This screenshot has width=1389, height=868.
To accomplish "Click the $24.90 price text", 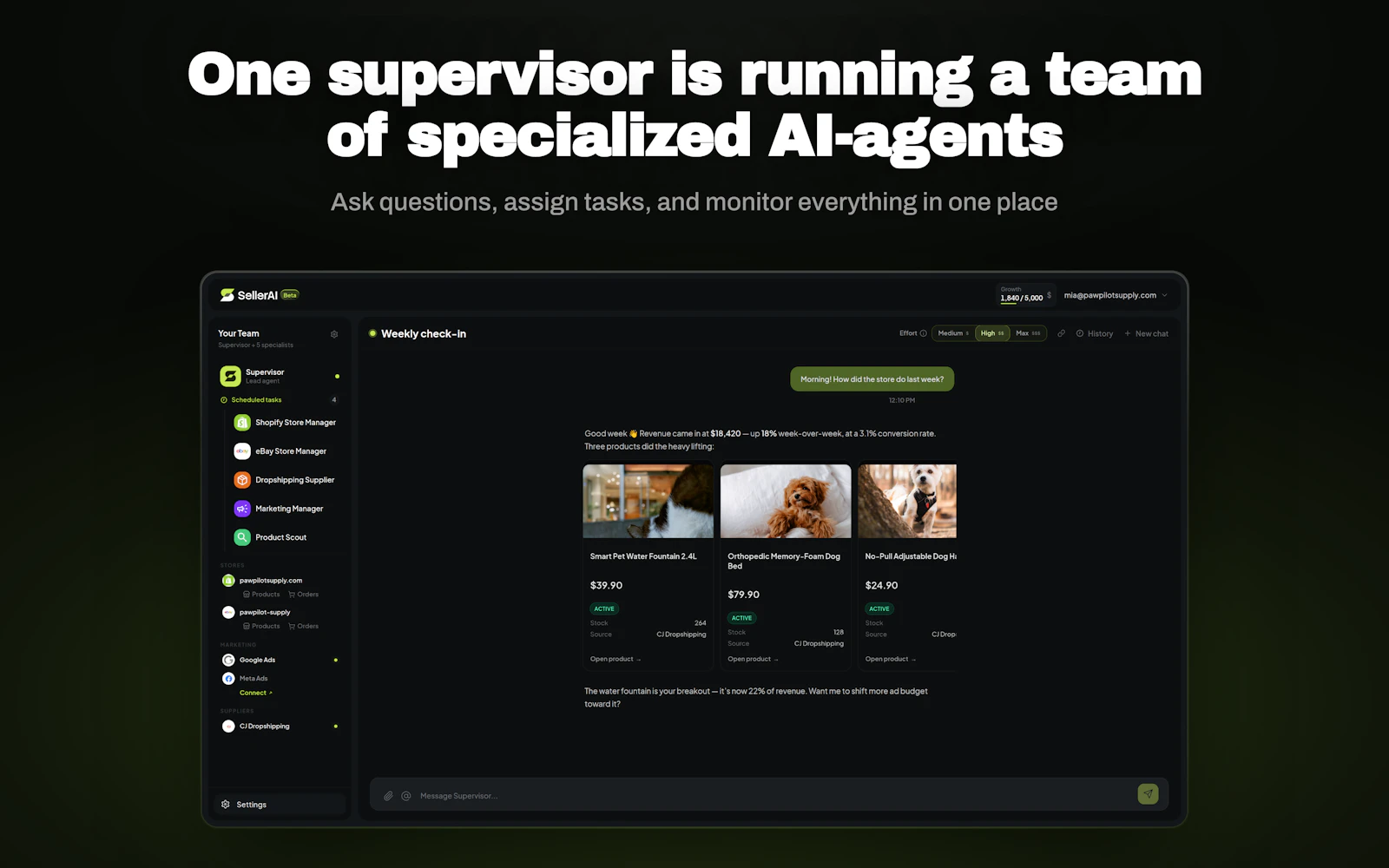I will pos(881,586).
